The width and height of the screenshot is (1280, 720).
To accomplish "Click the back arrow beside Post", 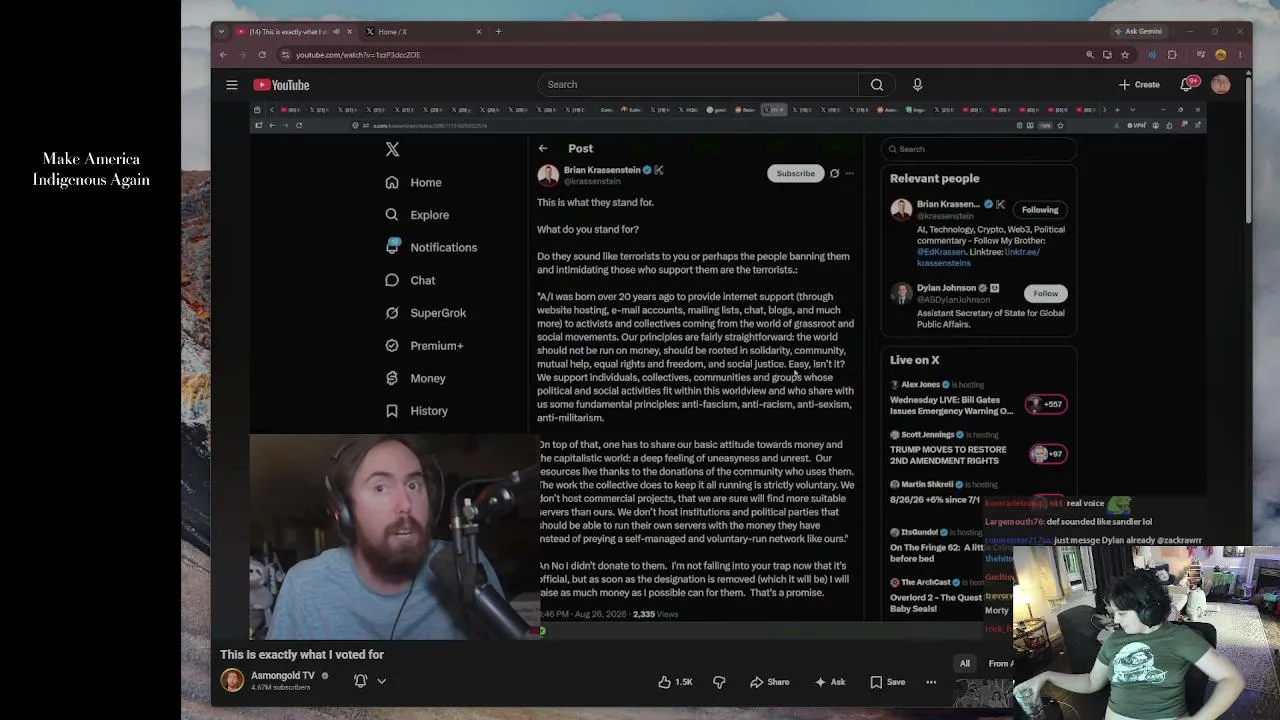I will tap(543, 149).
